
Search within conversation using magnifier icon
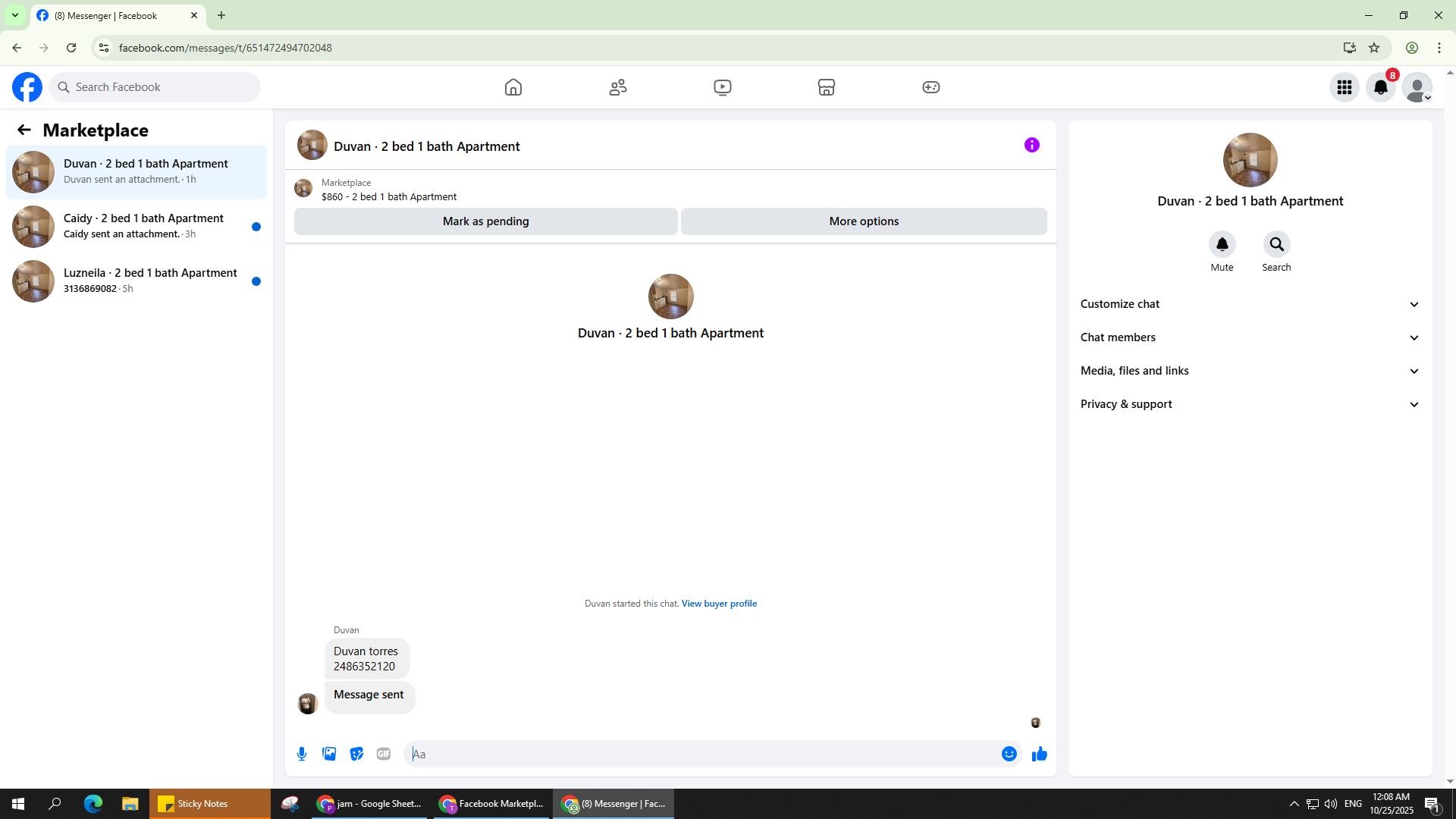coord(1276,244)
